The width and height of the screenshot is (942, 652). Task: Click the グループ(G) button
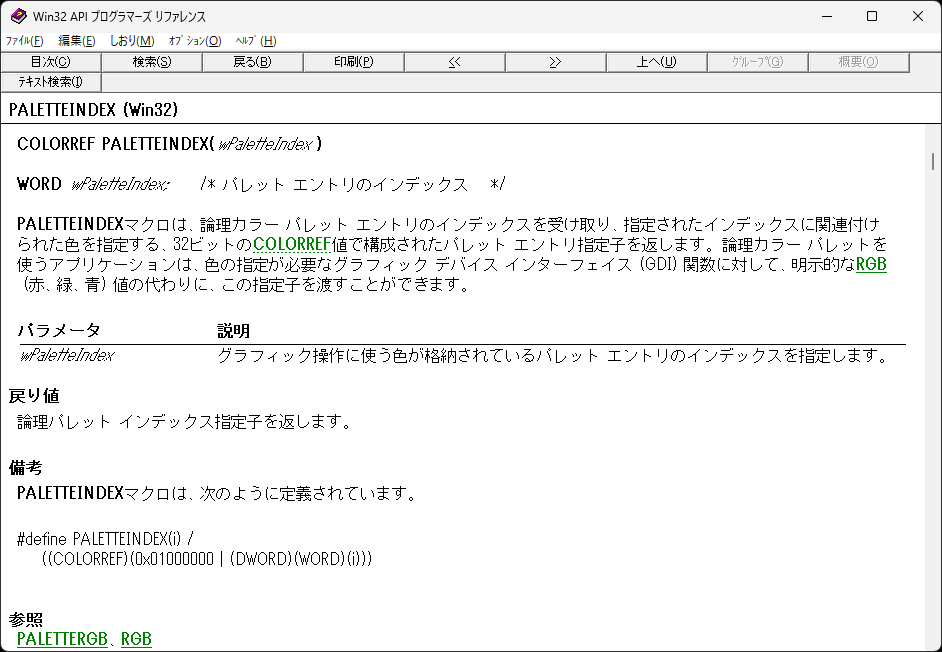click(x=757, y=62)
